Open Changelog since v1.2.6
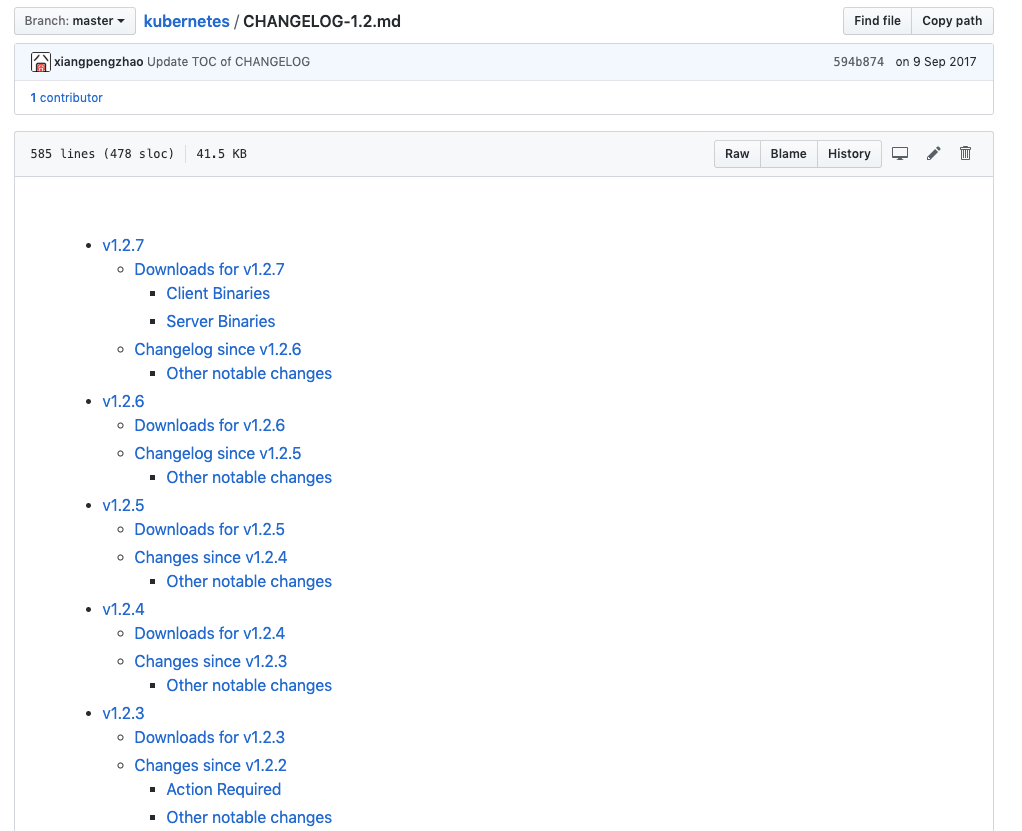The width and height of the screenshot is (1022, 831). 218,349
